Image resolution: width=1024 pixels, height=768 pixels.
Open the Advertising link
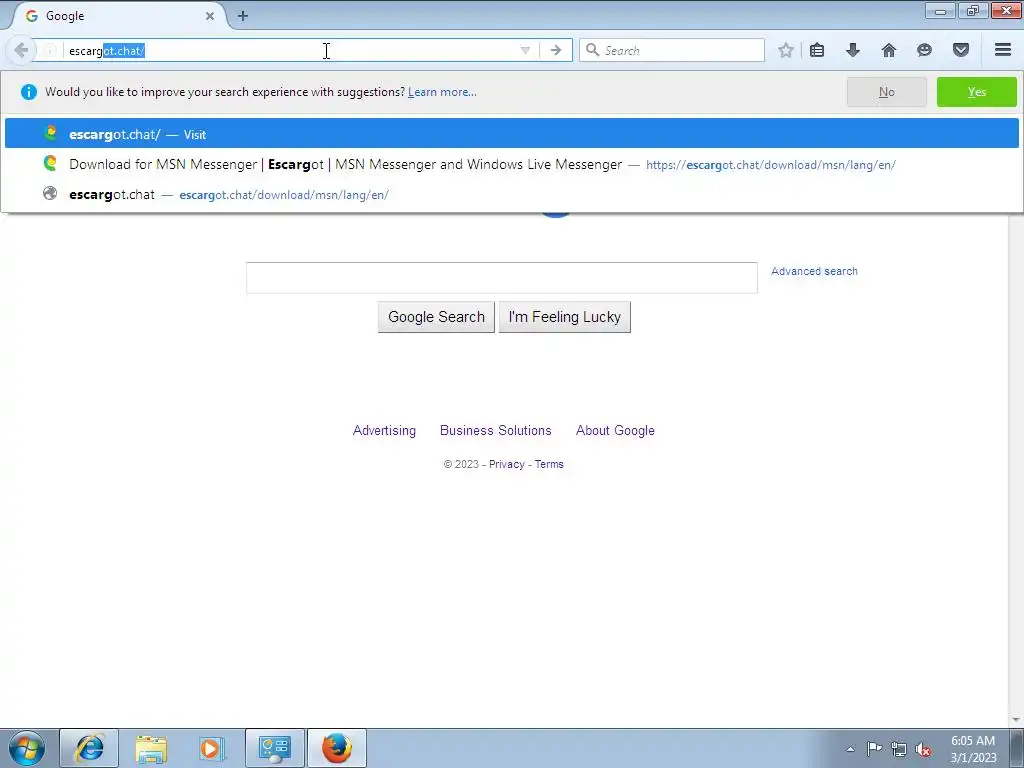pyautogui.click(x=384, y=430)
